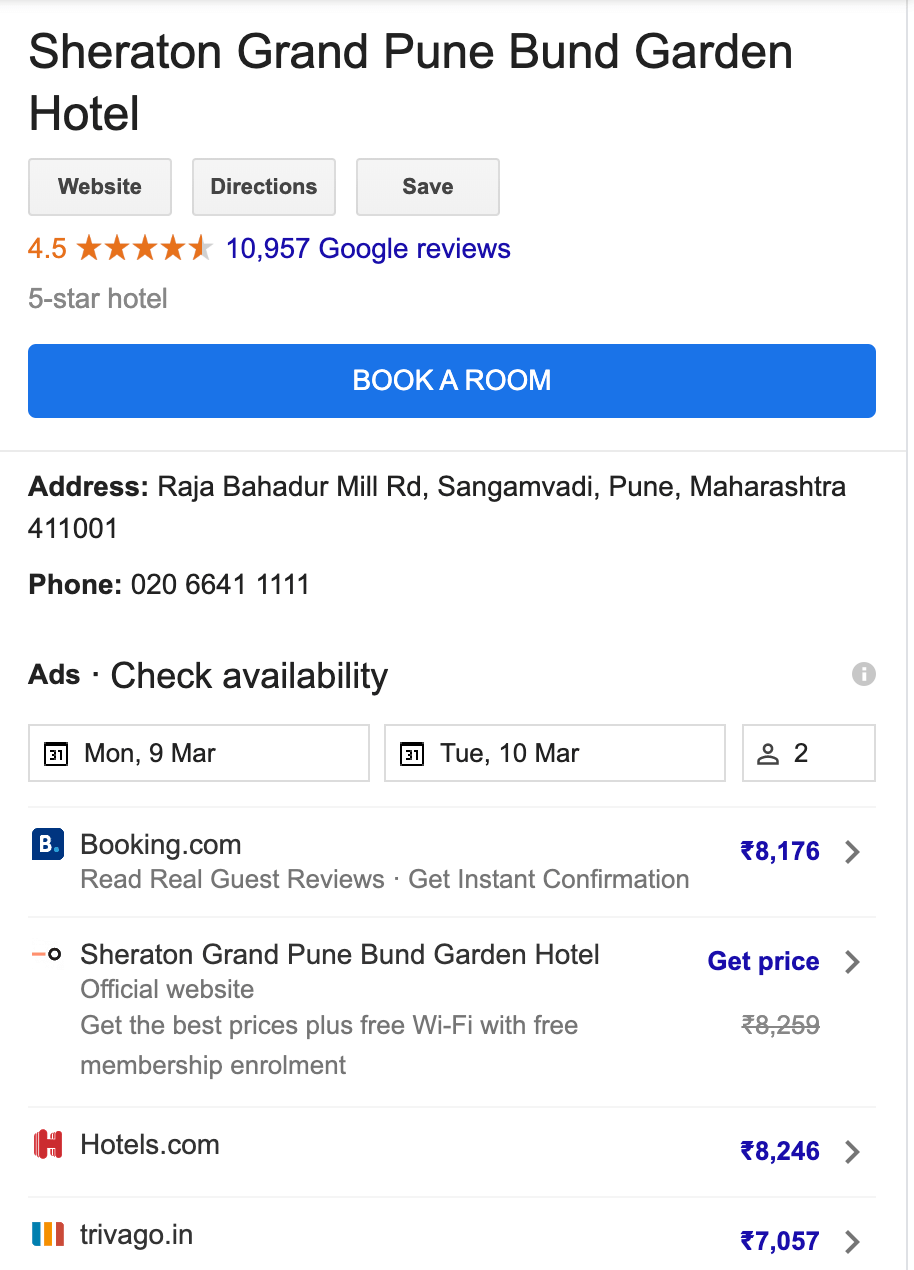This screenshot has width=914, height=1270.
Task: Click the check-out calendar icon
Action: (x=412, y=754)
